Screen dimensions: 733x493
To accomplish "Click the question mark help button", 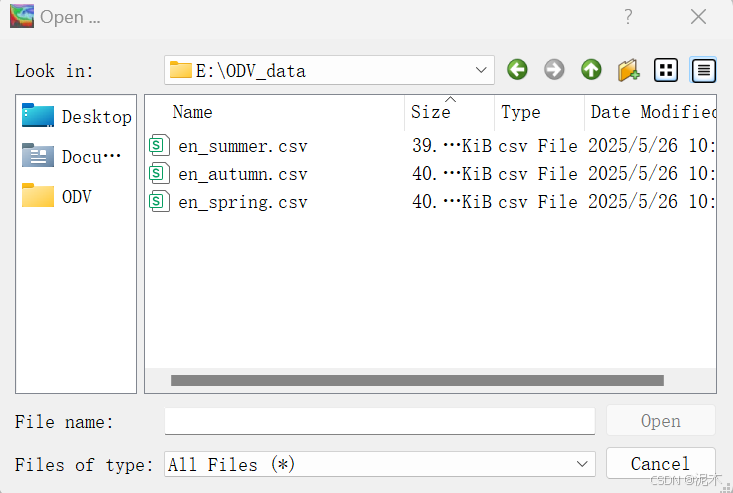I will (x=628, y=17).
